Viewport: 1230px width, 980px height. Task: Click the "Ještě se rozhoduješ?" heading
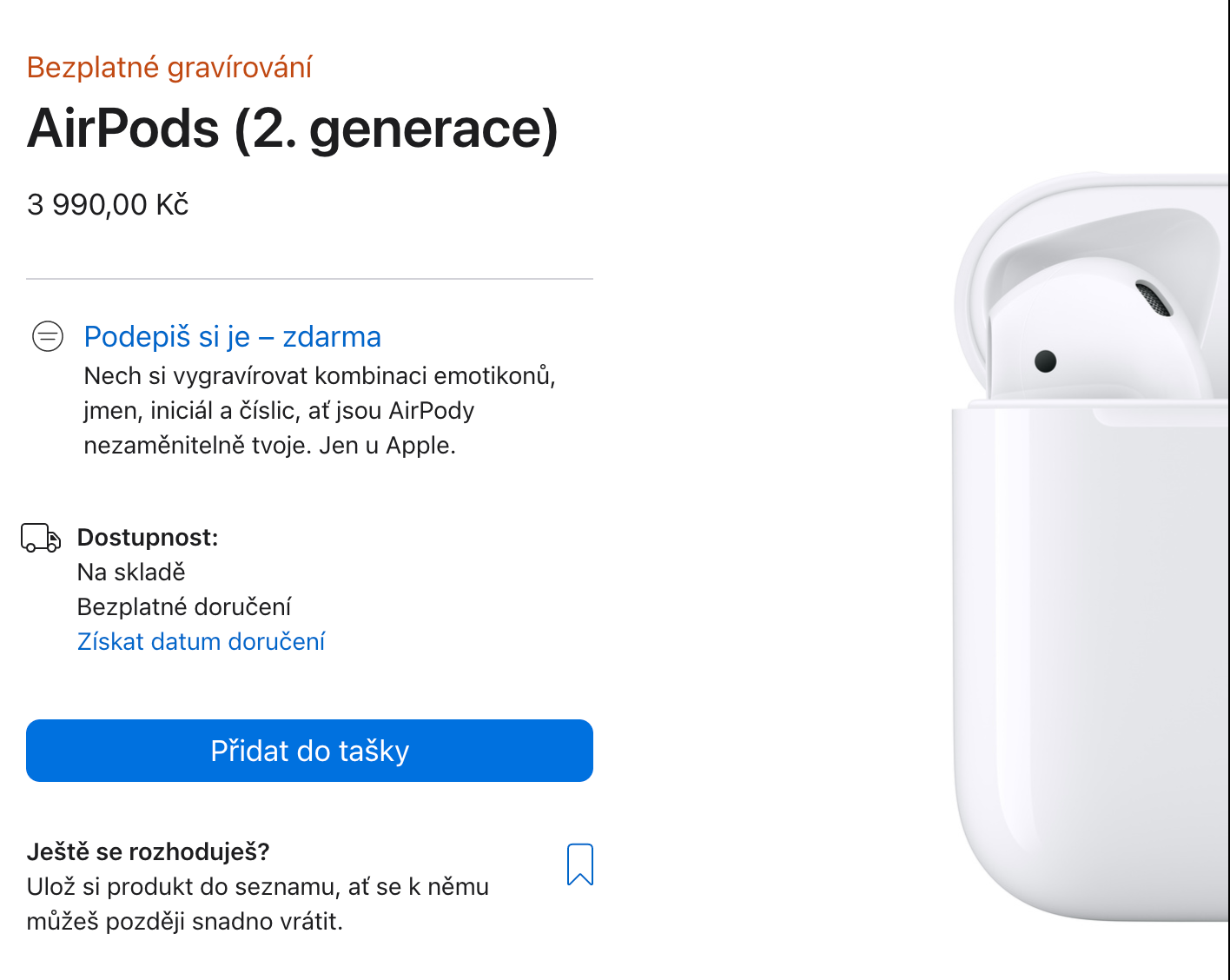[149, 851]
